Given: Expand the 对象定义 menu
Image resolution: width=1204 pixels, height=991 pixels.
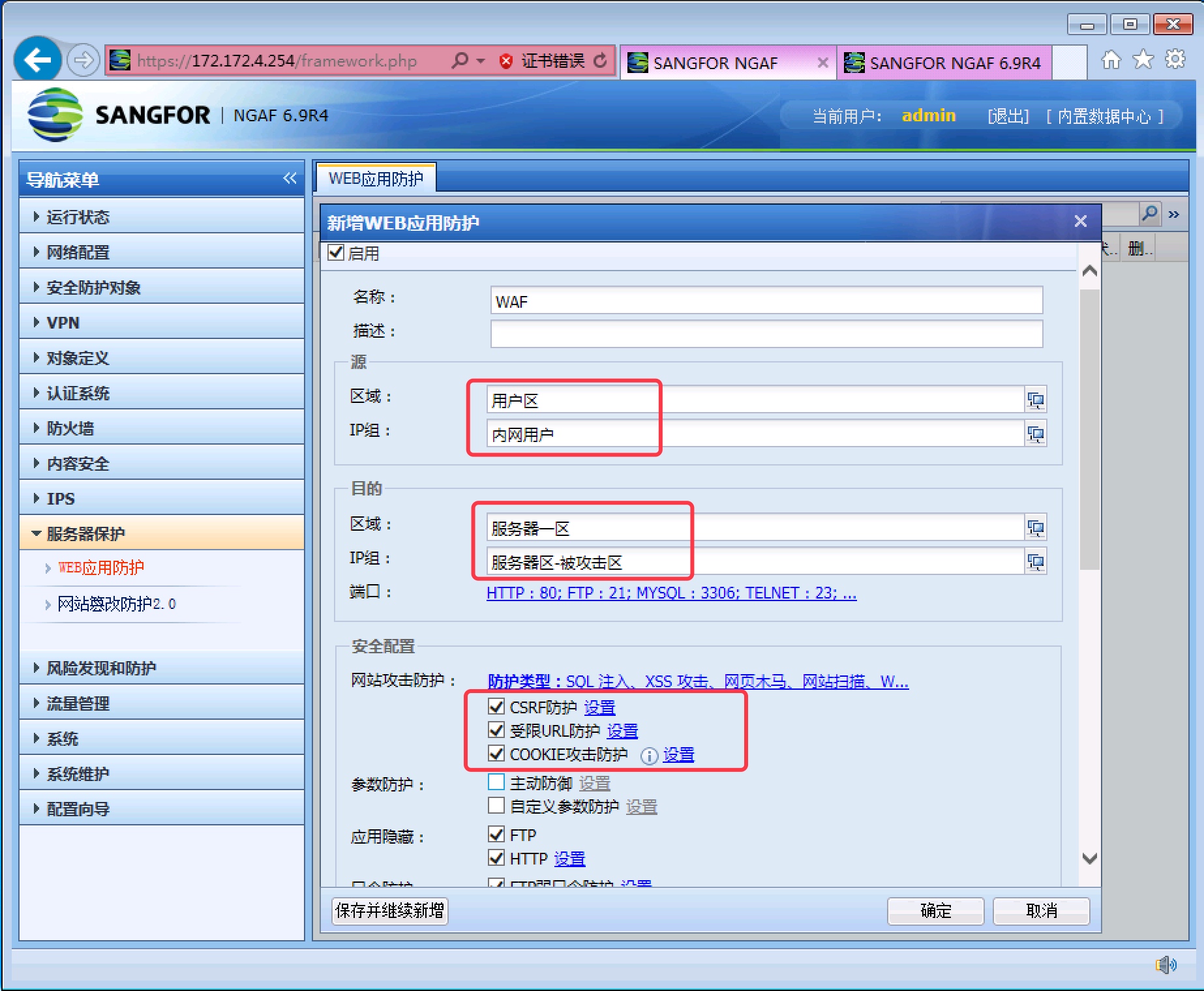Looking at the screenshot, I should click(x=162, y=357).
